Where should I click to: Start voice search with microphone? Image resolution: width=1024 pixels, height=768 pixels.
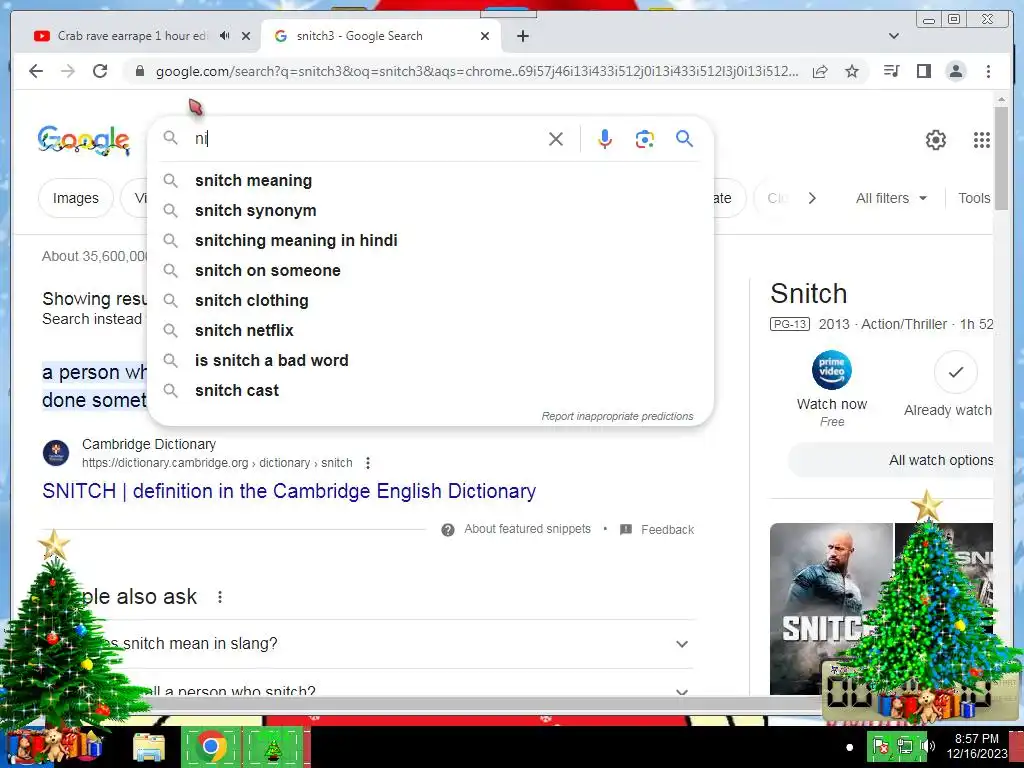point(605,139)
